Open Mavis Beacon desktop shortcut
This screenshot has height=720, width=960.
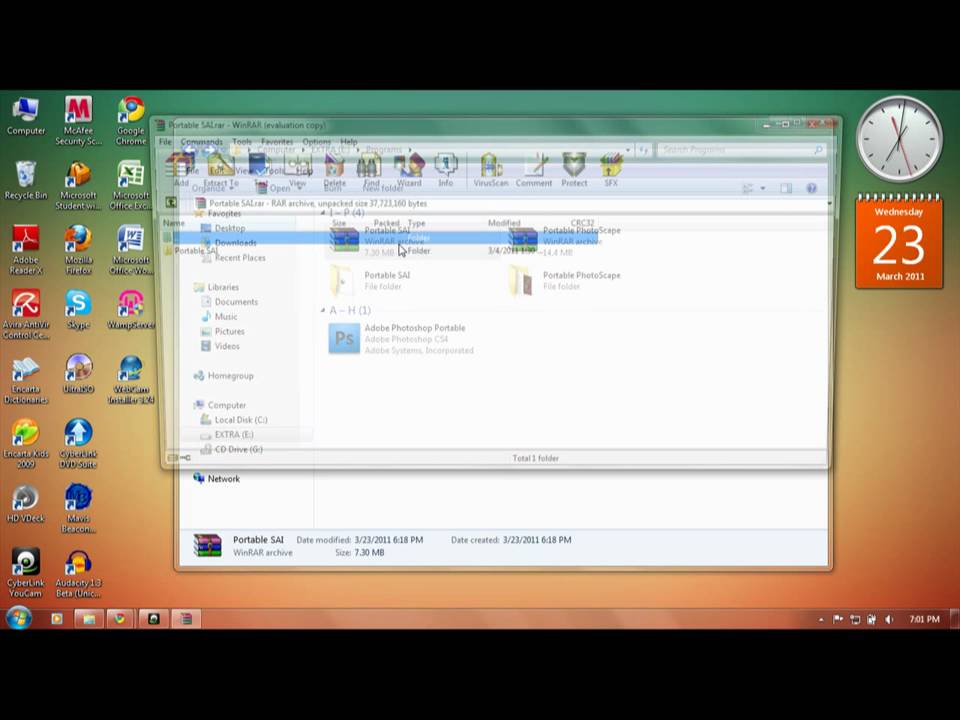click(x=78, y=509)
